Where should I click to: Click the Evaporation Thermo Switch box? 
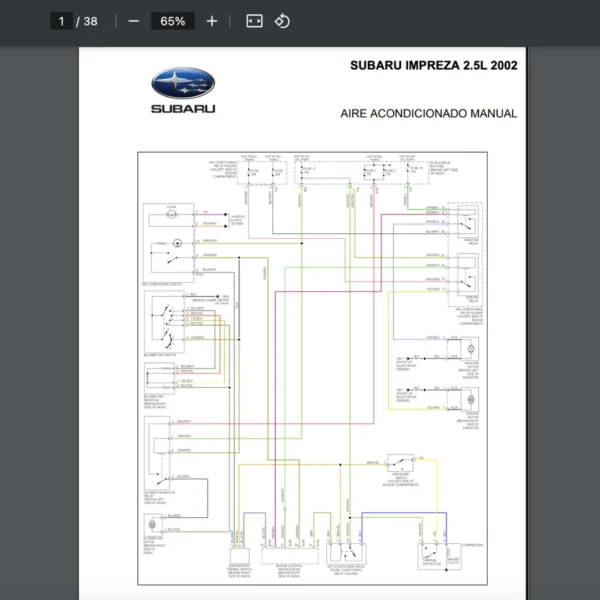coord(240,556)
